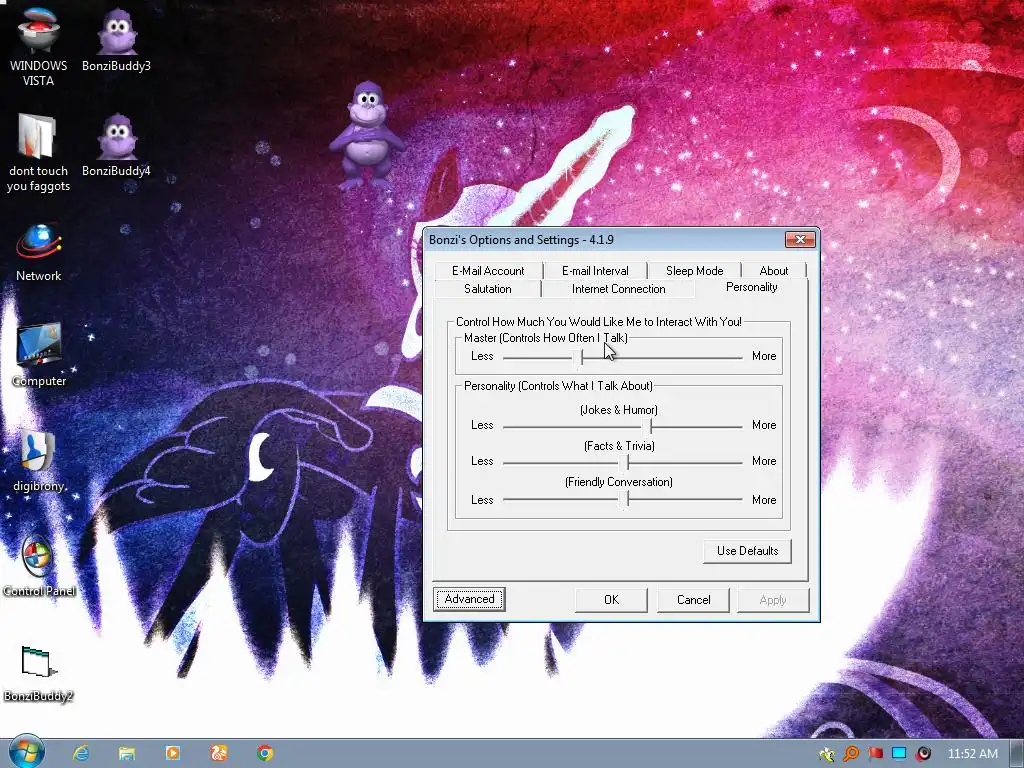Screen dimensions: 1024x768
Task: Open the Sleep Mode tab
Action: (694, 270)
